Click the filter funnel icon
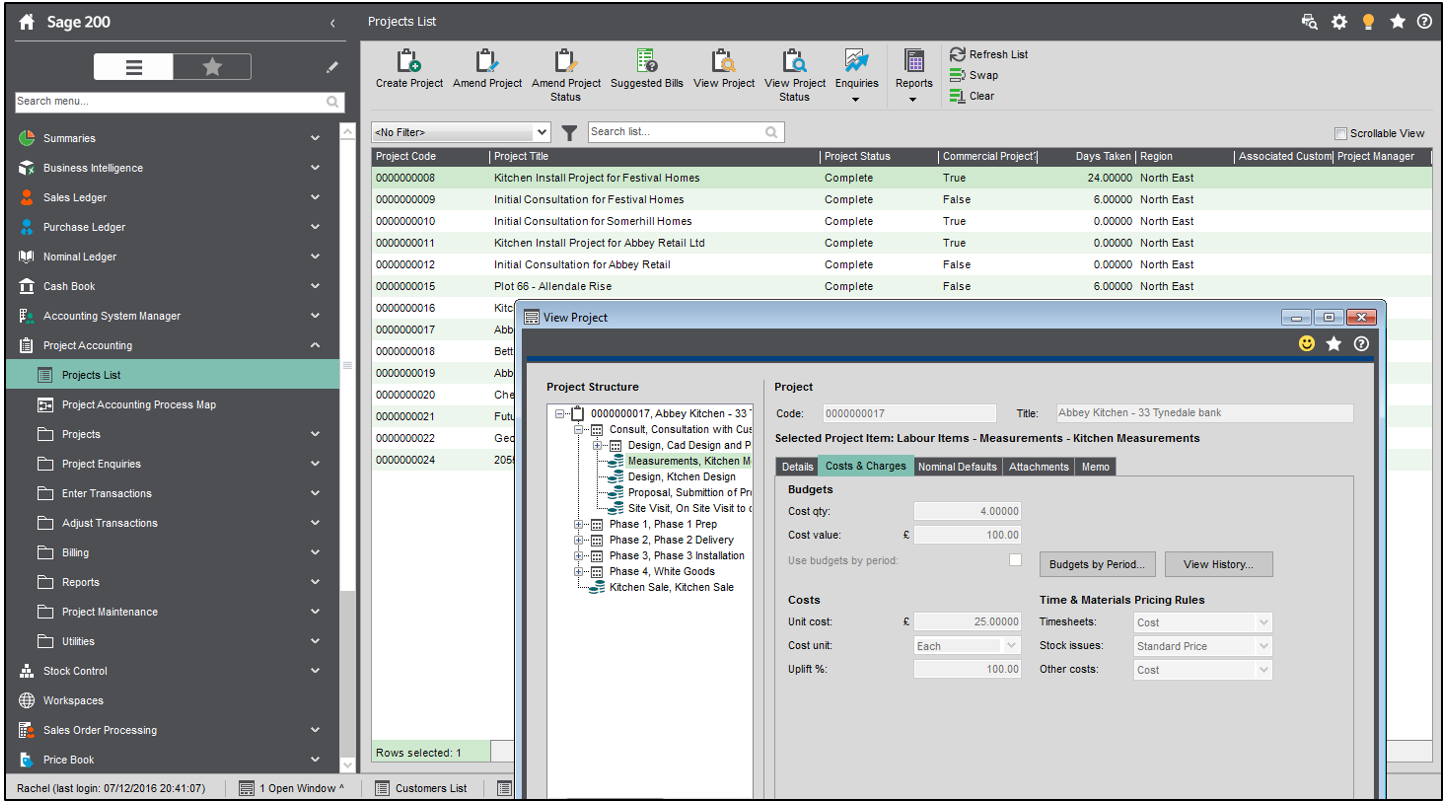This screenshot has height=802, width=1446. 569,132
